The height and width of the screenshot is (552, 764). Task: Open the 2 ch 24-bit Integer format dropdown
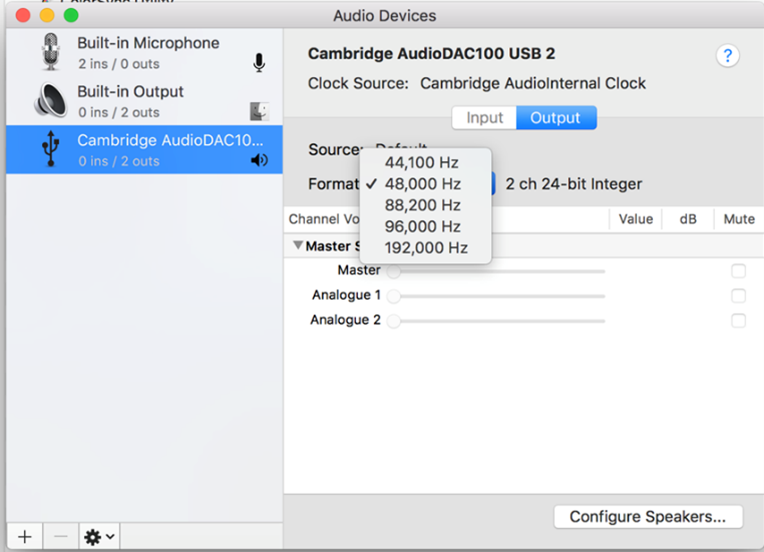(573, 184)
